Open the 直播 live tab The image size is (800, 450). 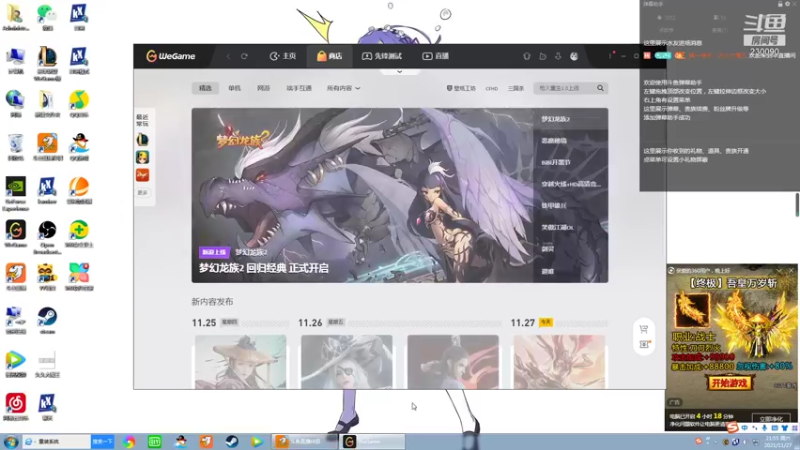[x=435, y=56]
